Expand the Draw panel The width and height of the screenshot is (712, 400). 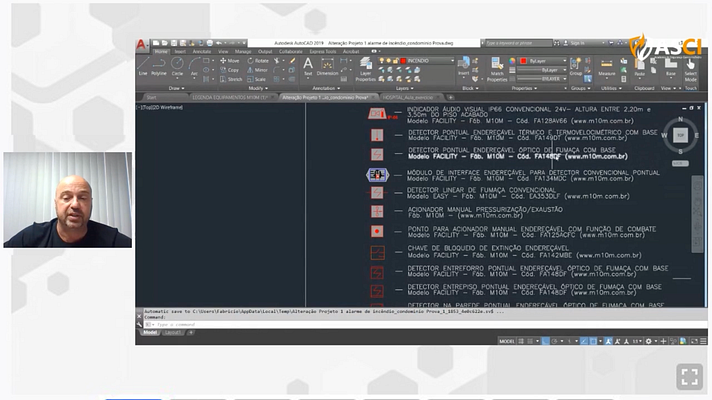click(x=177, y=88)
